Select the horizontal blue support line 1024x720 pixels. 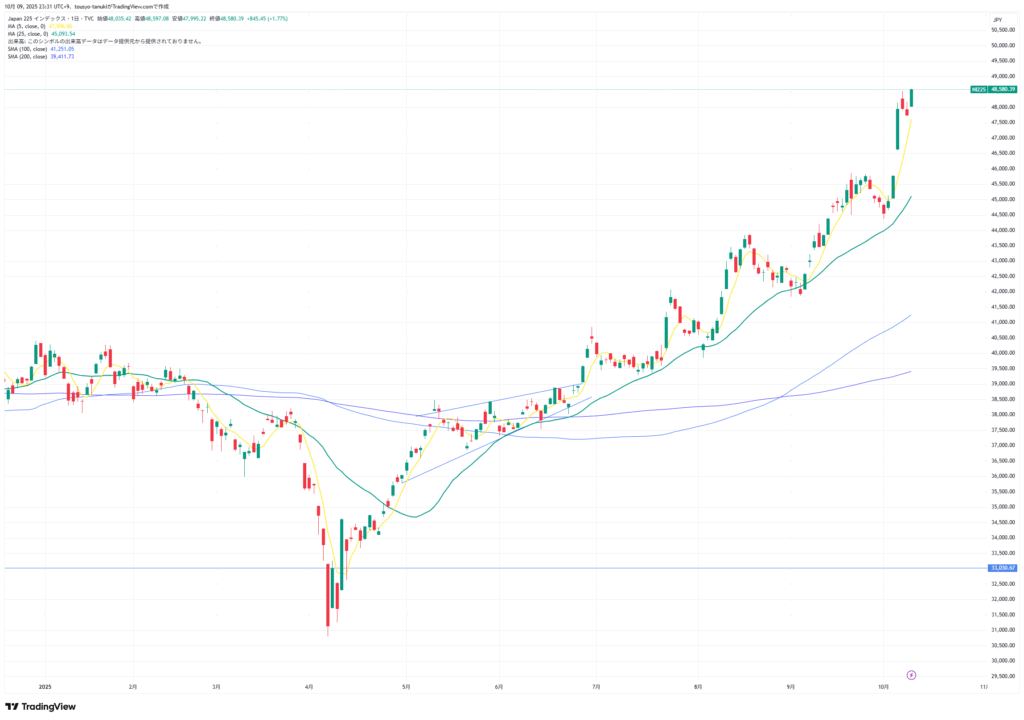click(x=500, y=568)
